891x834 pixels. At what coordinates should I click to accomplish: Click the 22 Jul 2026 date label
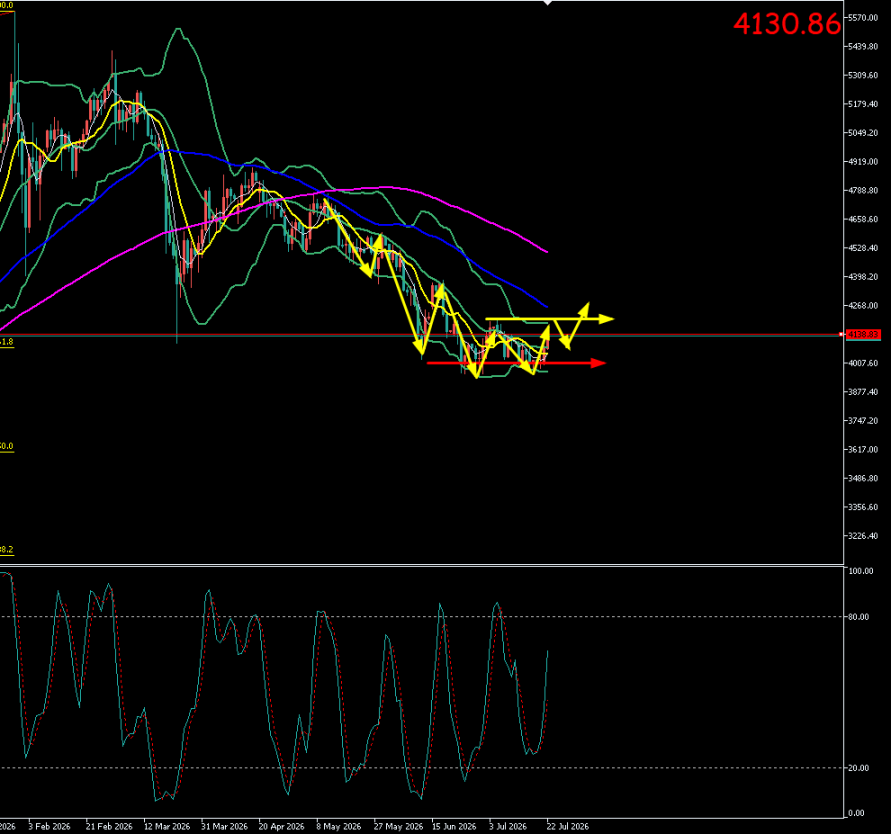[x=568, y=826]
